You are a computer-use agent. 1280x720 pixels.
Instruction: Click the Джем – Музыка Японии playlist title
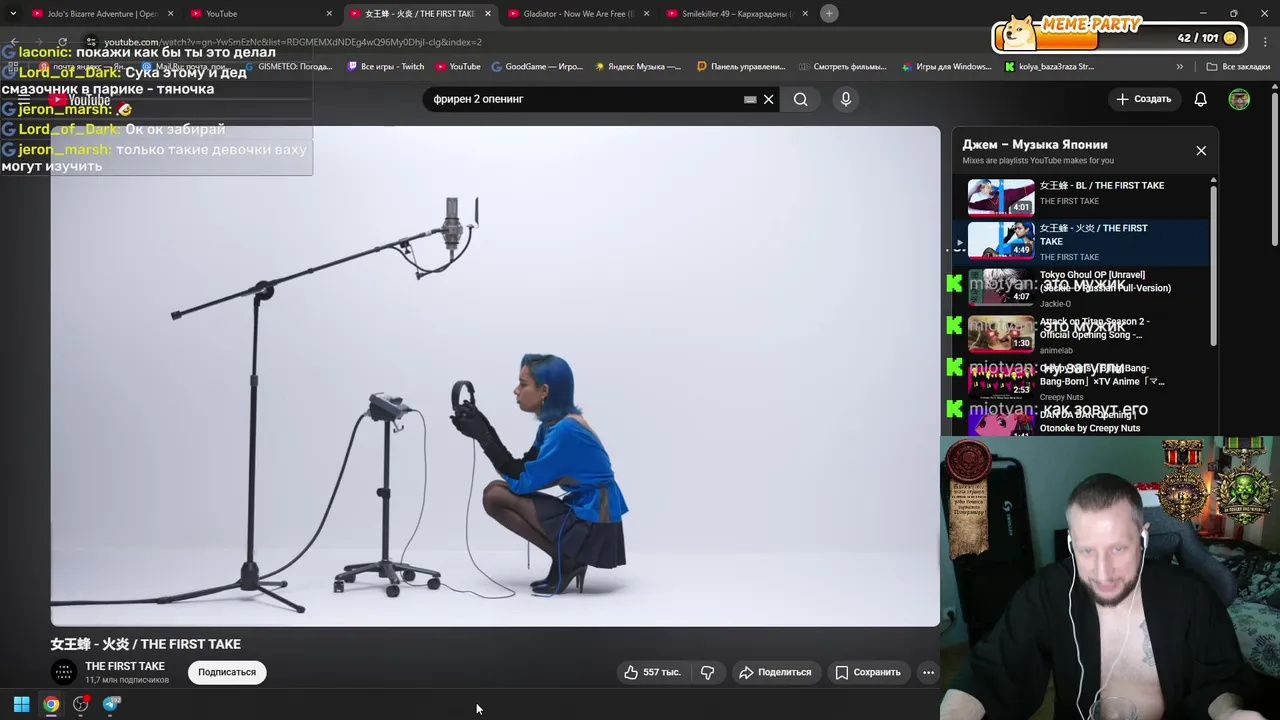(1035, 145)
